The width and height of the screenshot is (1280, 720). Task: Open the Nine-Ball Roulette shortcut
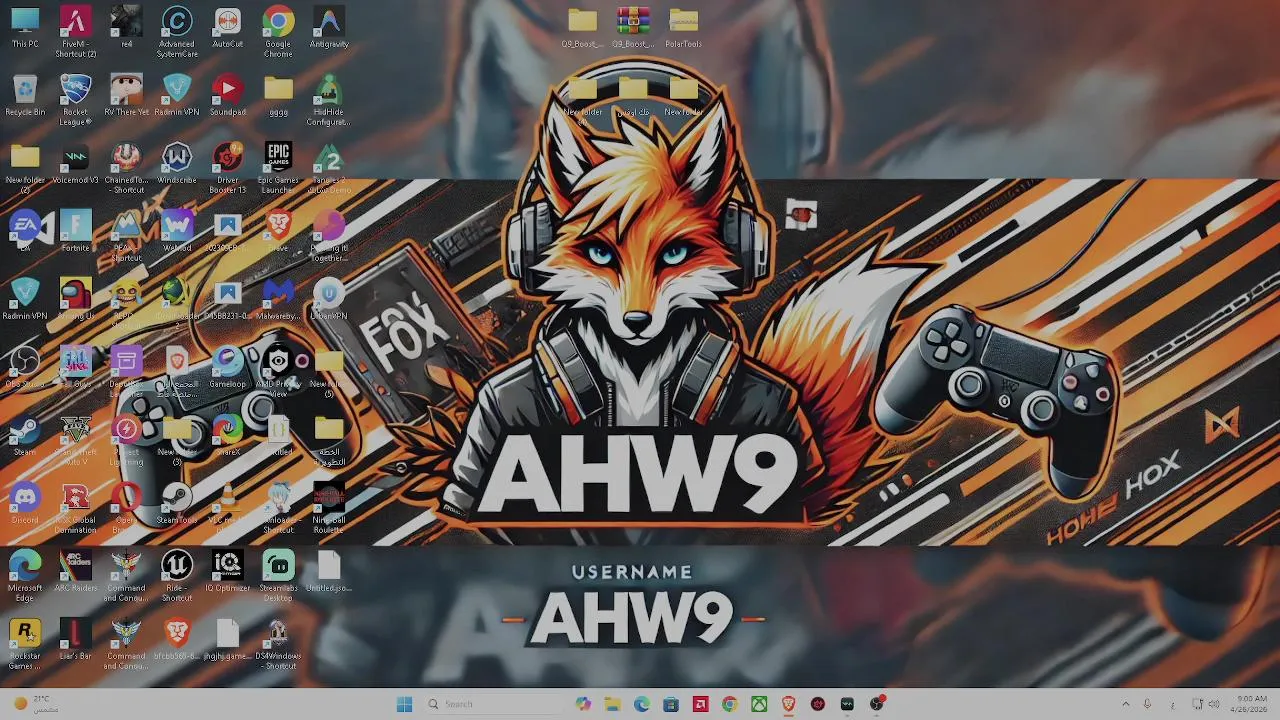[x=329, y=508]
